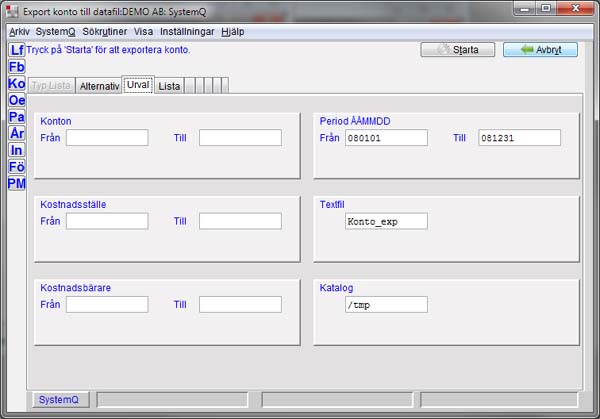Screen dimensions: 600x419
Task: Click the Konton Från input field
Action: coord(106,138)
